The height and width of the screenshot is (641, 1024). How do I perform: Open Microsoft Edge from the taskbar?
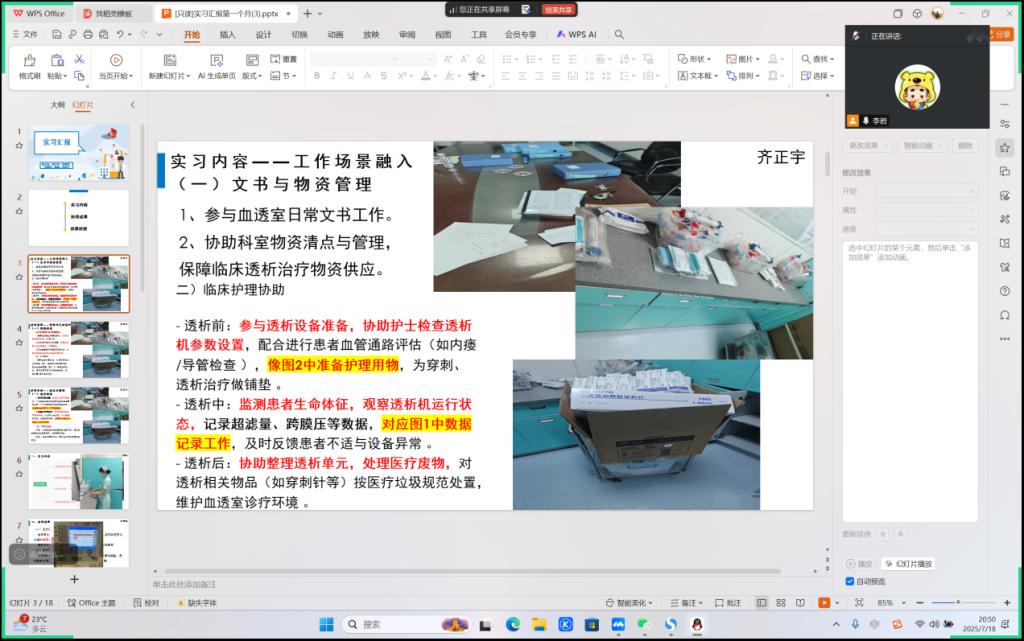click(513, 624)
